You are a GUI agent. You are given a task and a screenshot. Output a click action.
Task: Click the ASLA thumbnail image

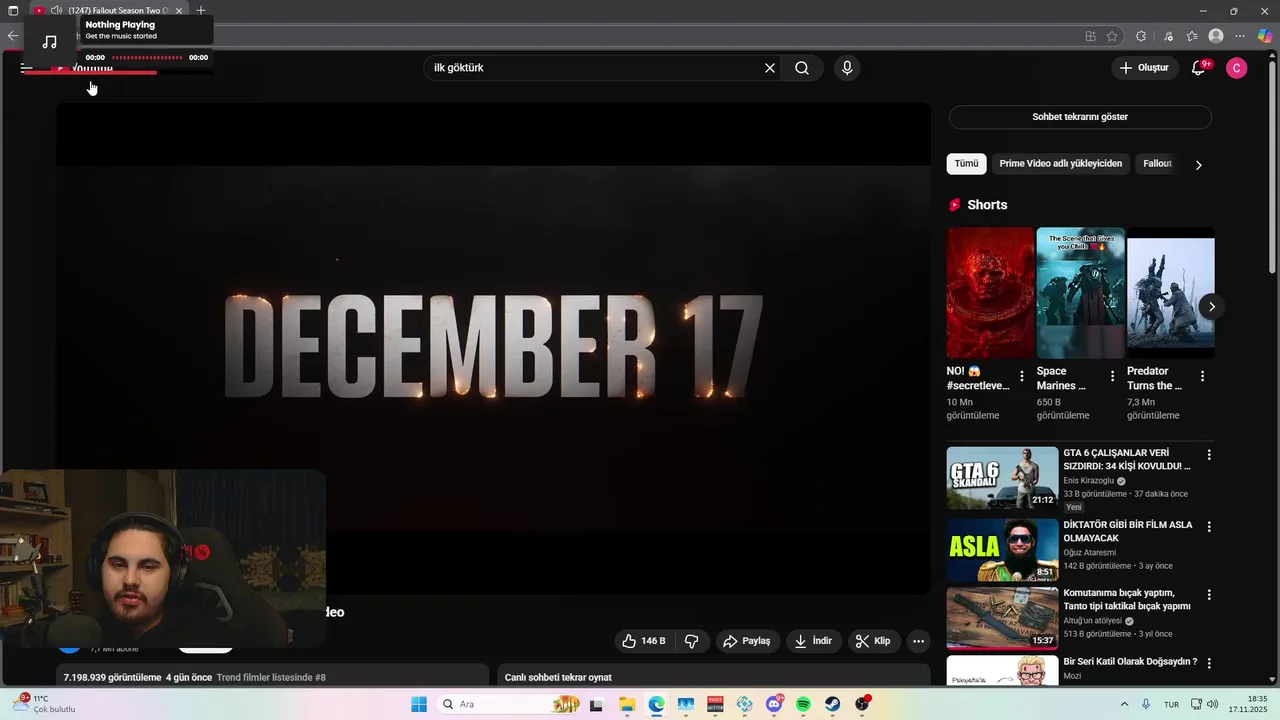(x=1002, y=550)
